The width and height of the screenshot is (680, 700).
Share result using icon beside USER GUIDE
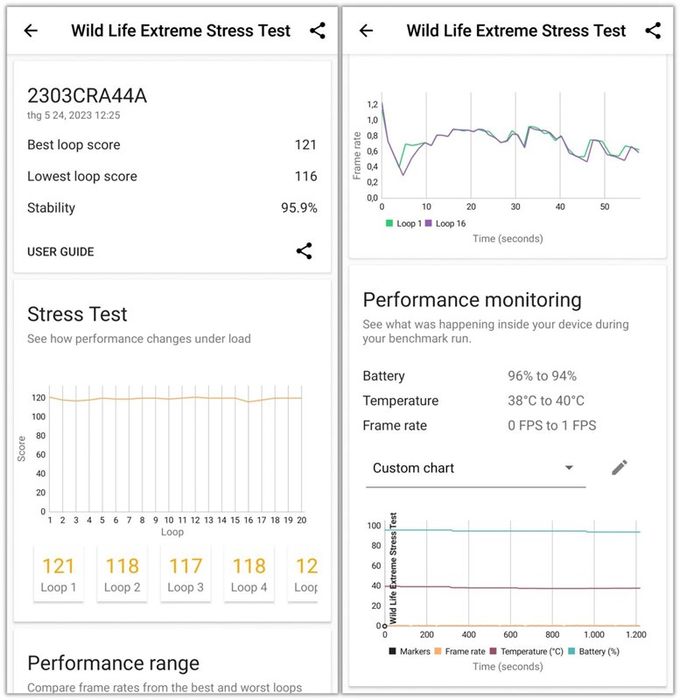304,251
